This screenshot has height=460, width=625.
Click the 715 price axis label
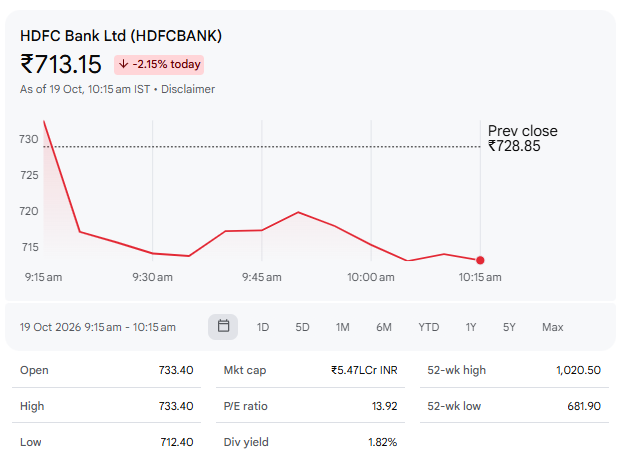pos(30,247)
